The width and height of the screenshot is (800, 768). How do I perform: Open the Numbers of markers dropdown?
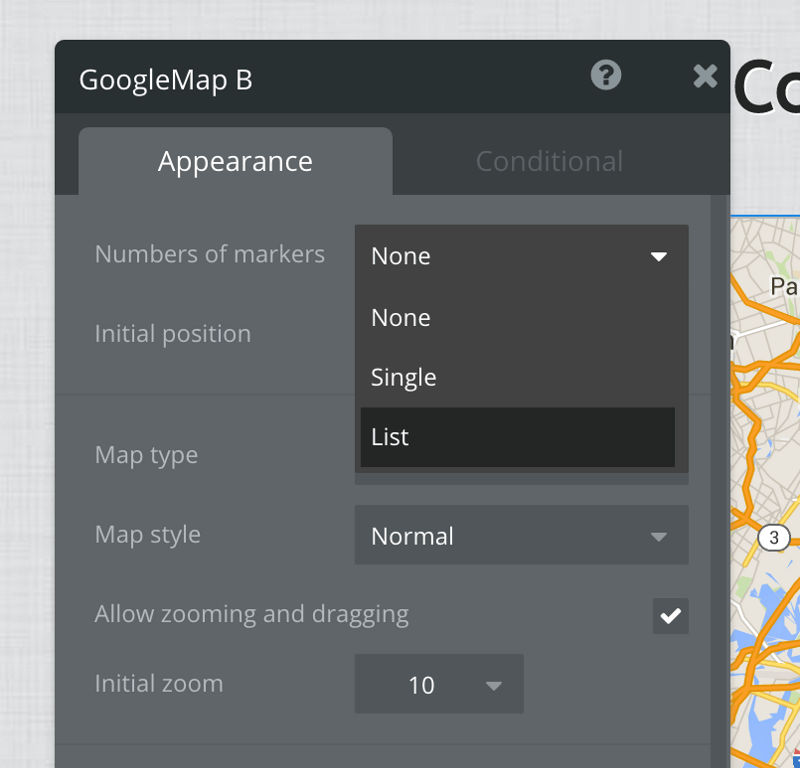[x=521, y=256]
